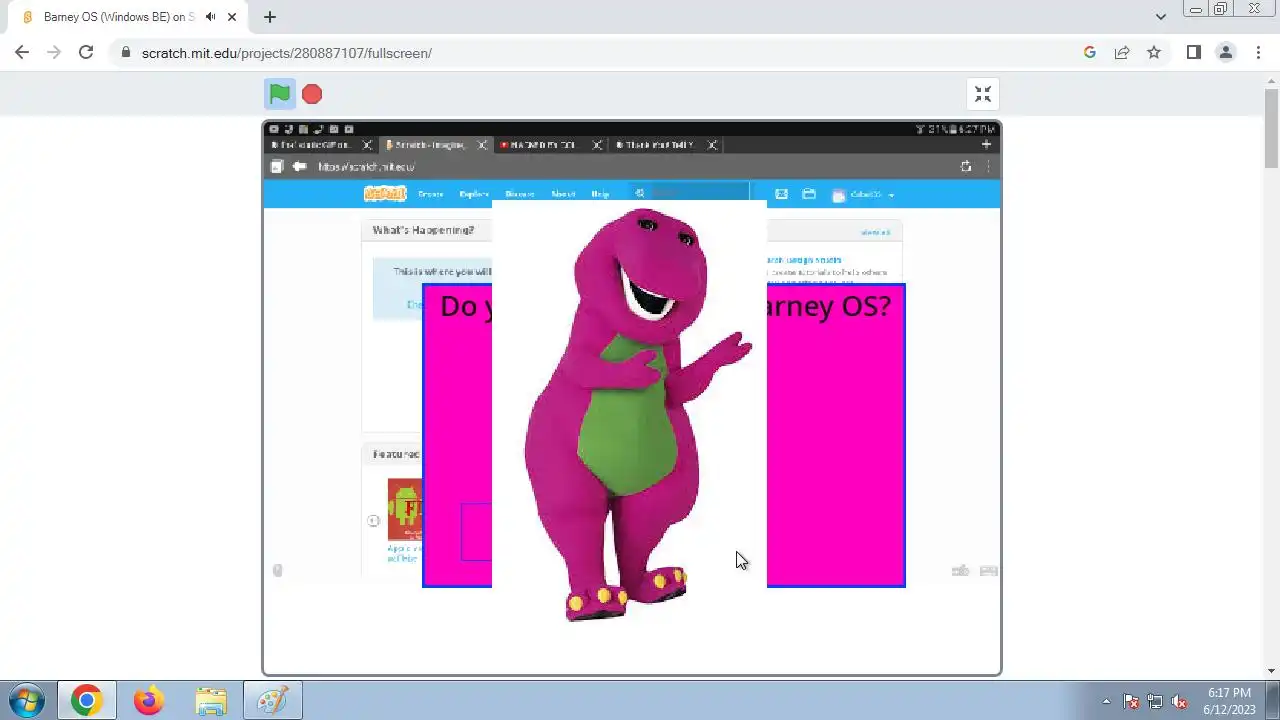1280x720 pixels.
Task: Mute audio on Barney OS tab
Action: pyautogui.click(x=210, y=17)
